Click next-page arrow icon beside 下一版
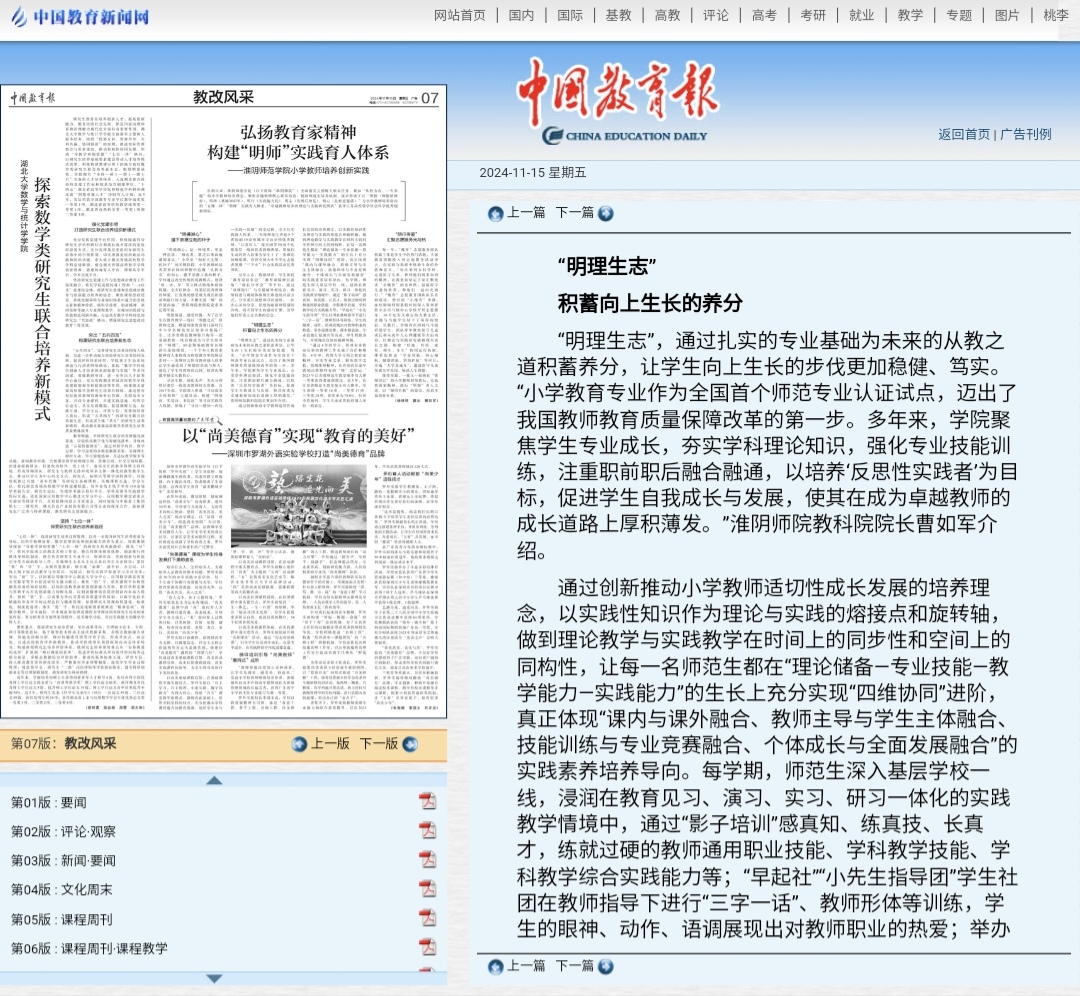The width and height of the screenshot is (1080, 996). [408, 744]
